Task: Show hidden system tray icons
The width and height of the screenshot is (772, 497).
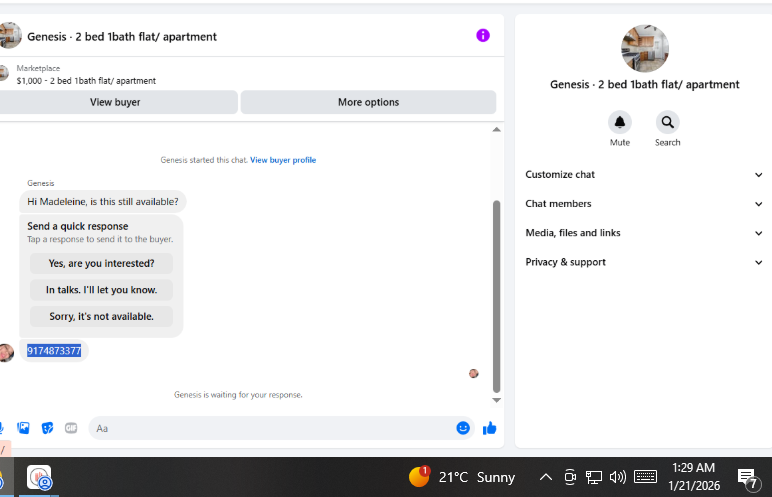Action: point(546,477)
